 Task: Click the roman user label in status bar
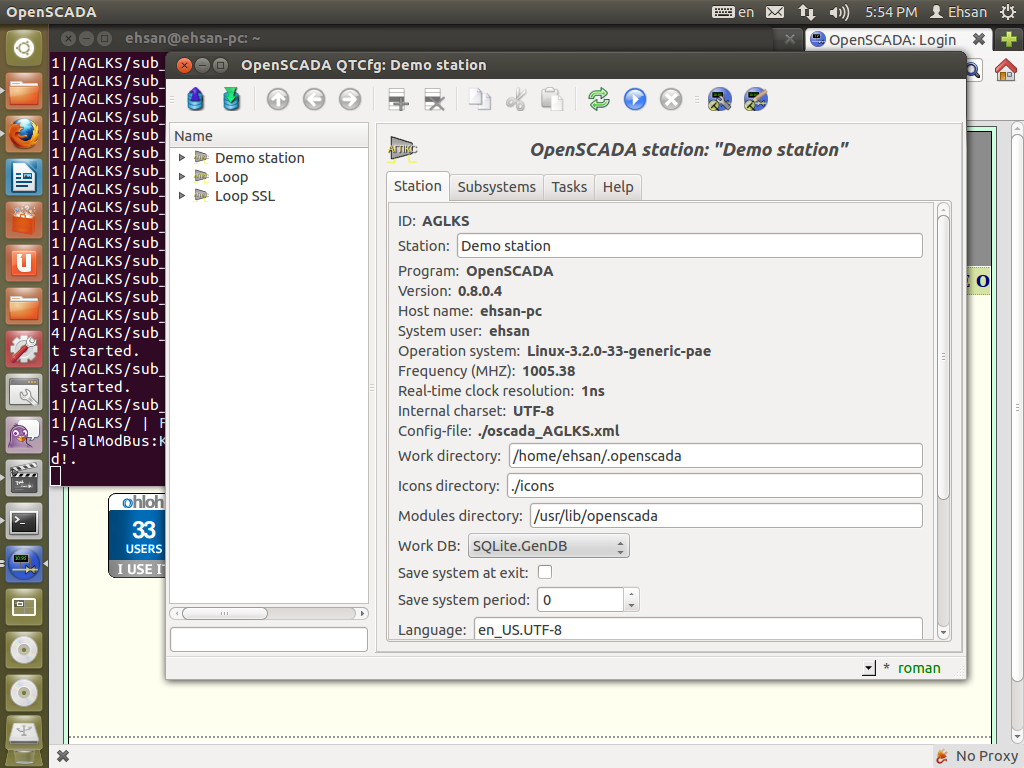coord(919,668)
